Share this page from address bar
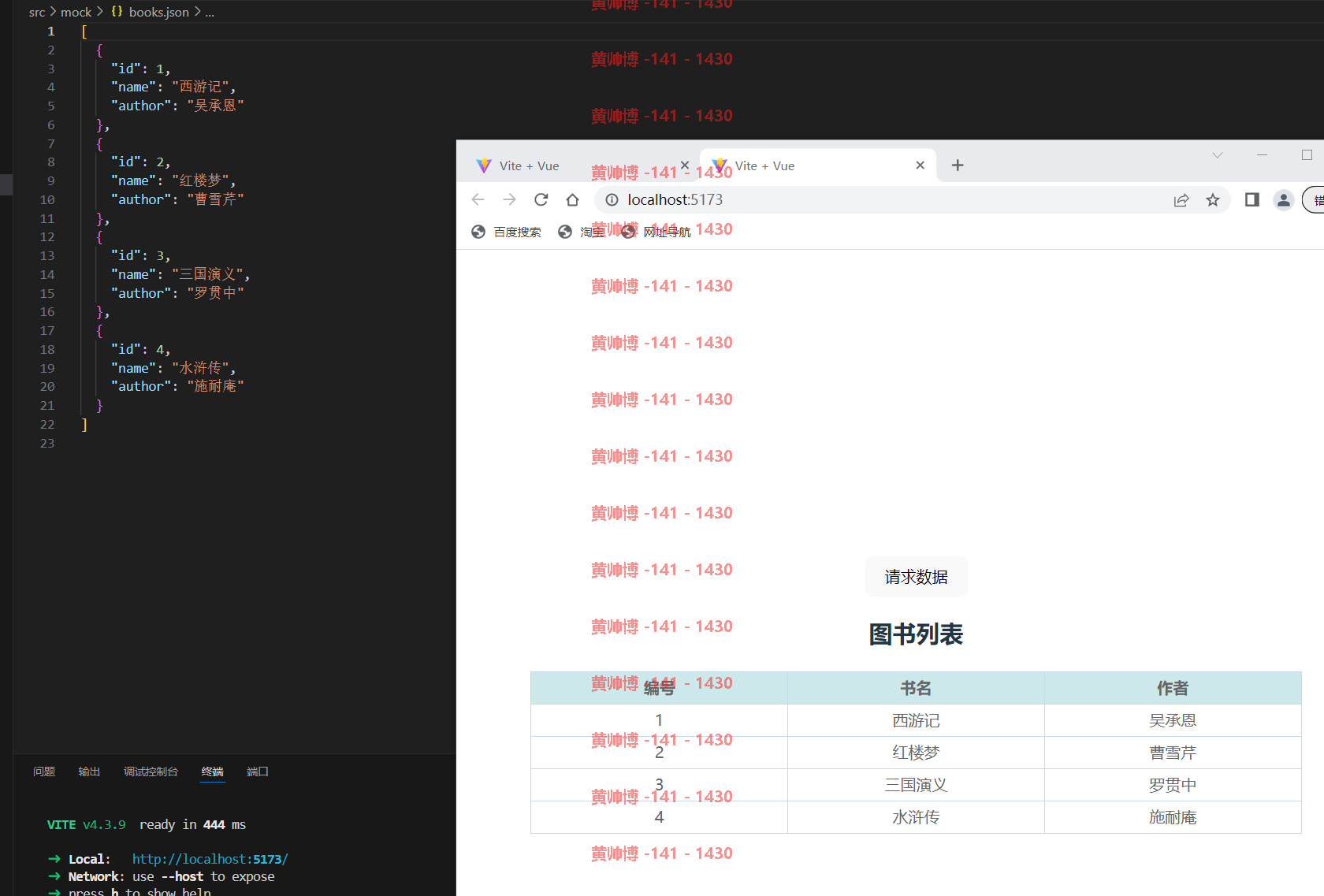Viewport: 1324px width, 896px height. click(1181, 200)
